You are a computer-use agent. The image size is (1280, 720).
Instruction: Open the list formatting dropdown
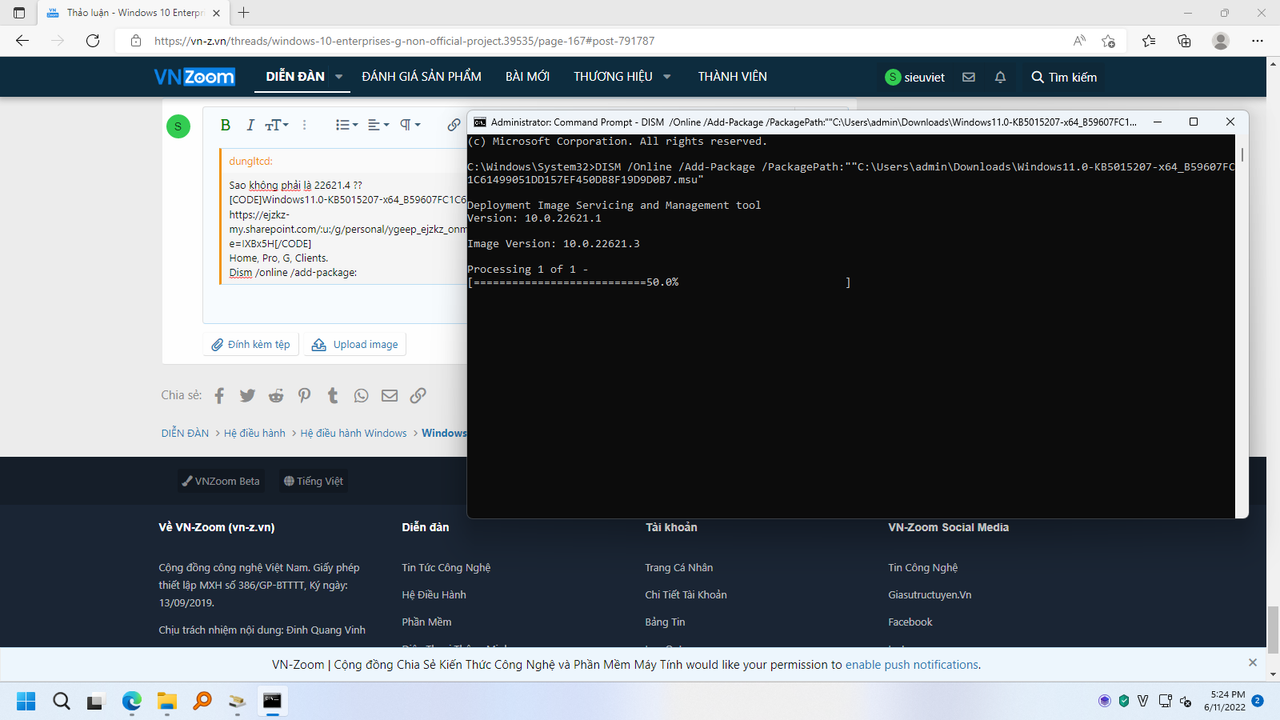[x=346, y=125]
